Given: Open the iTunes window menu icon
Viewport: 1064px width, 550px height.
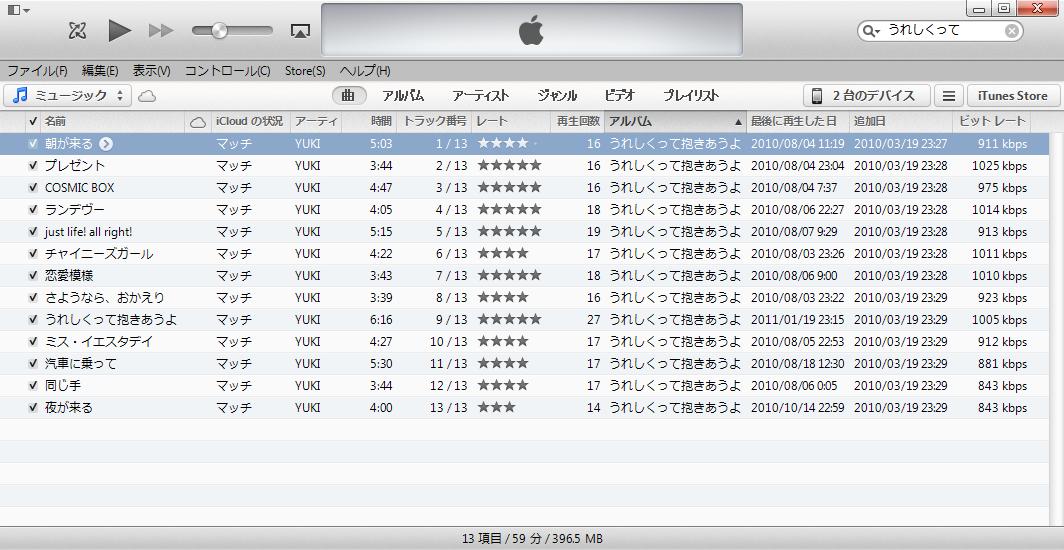Looking at the screenshot, I should coord(18,9).
